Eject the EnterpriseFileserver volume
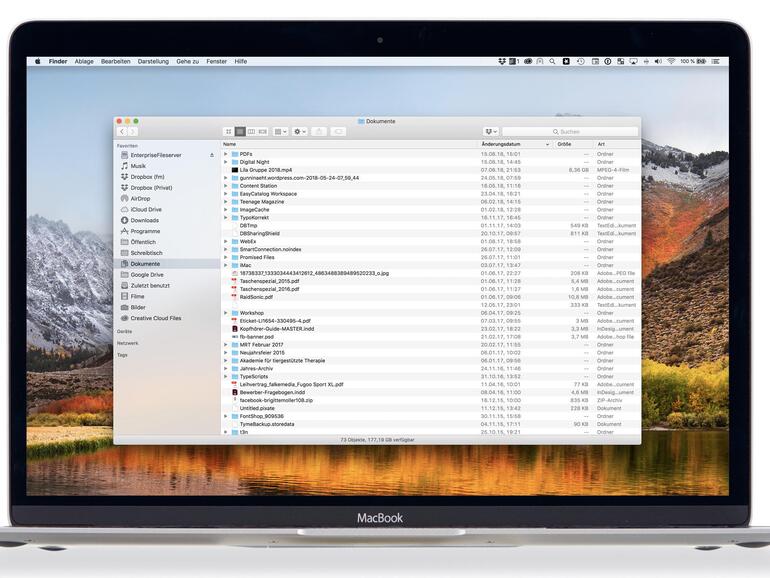 click(x=212, y=155)
